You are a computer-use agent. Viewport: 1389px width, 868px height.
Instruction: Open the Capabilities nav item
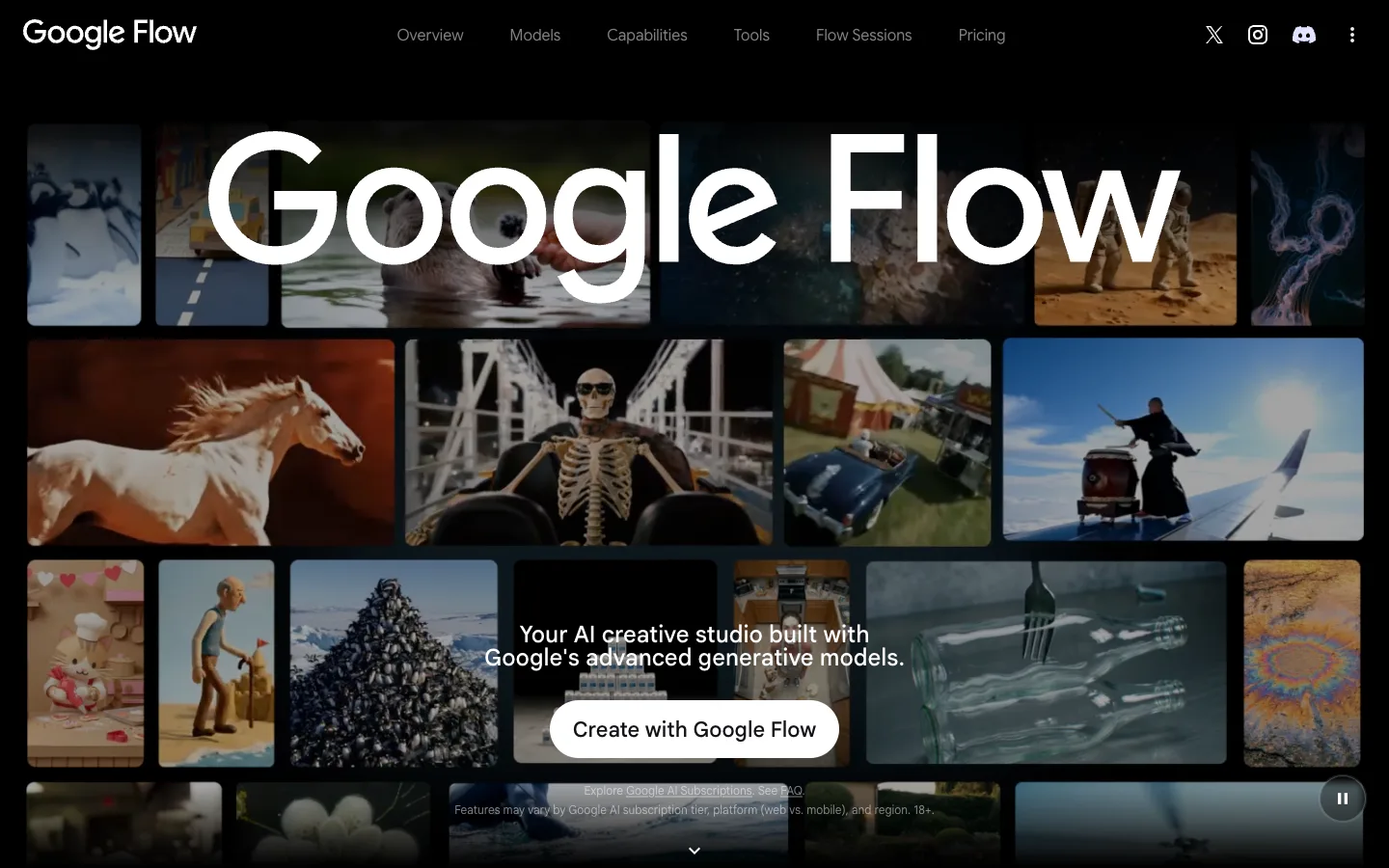(646, 35)
